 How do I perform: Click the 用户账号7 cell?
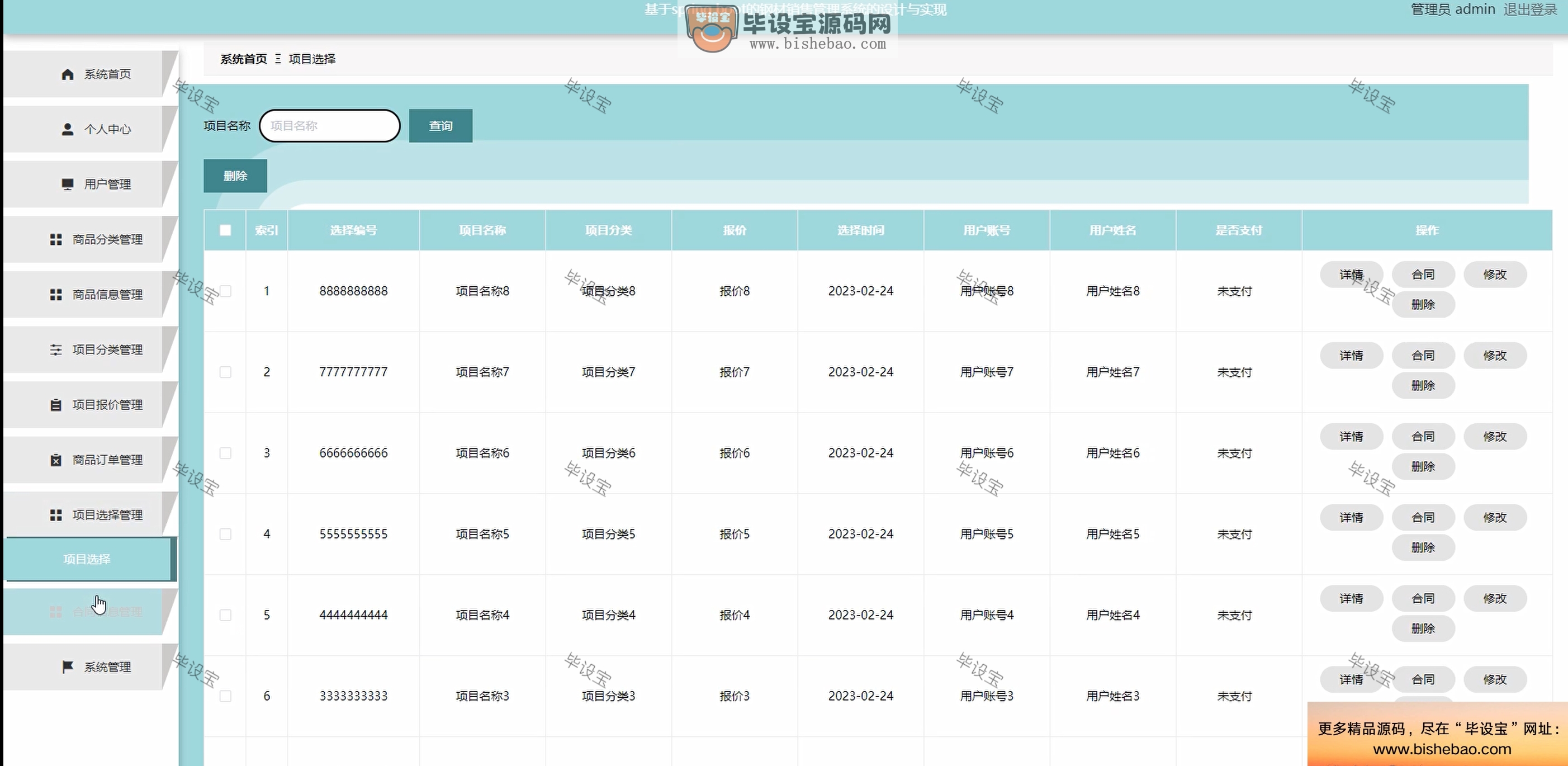[x=987, y=372]
